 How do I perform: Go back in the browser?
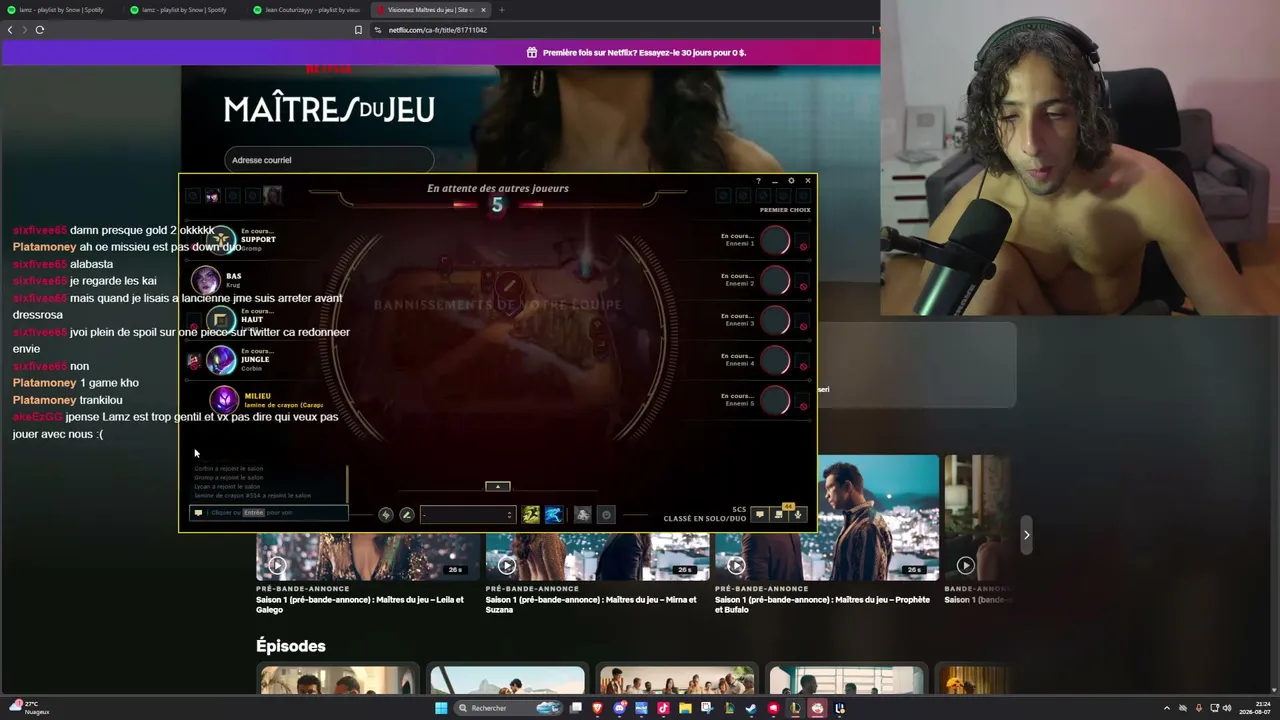click(x=10, y=30)
